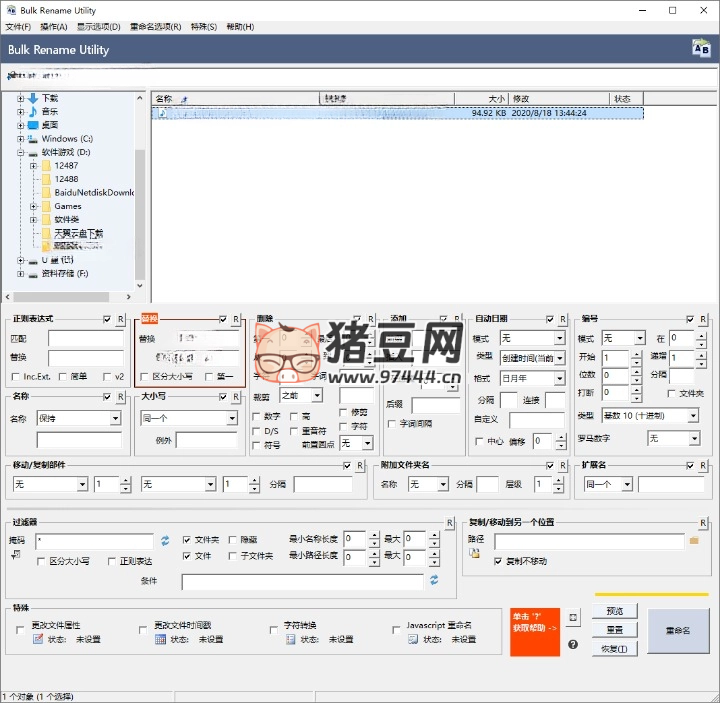Click the refresh icon beside condition field

click(x=434, y=580)
